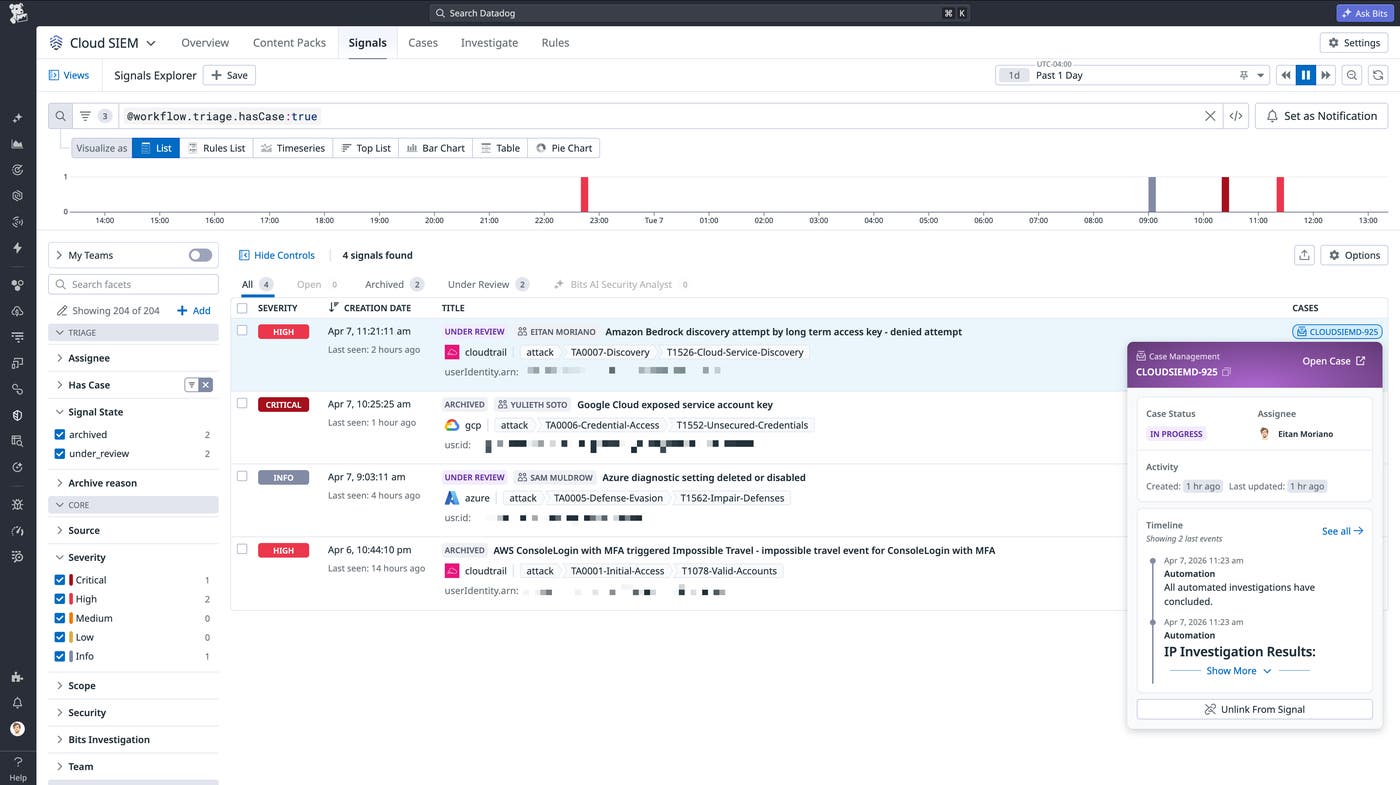Select the Archived signals tab
This screenshot has width=1400, height=785.
pyautogui.click(x=394, y=285)
